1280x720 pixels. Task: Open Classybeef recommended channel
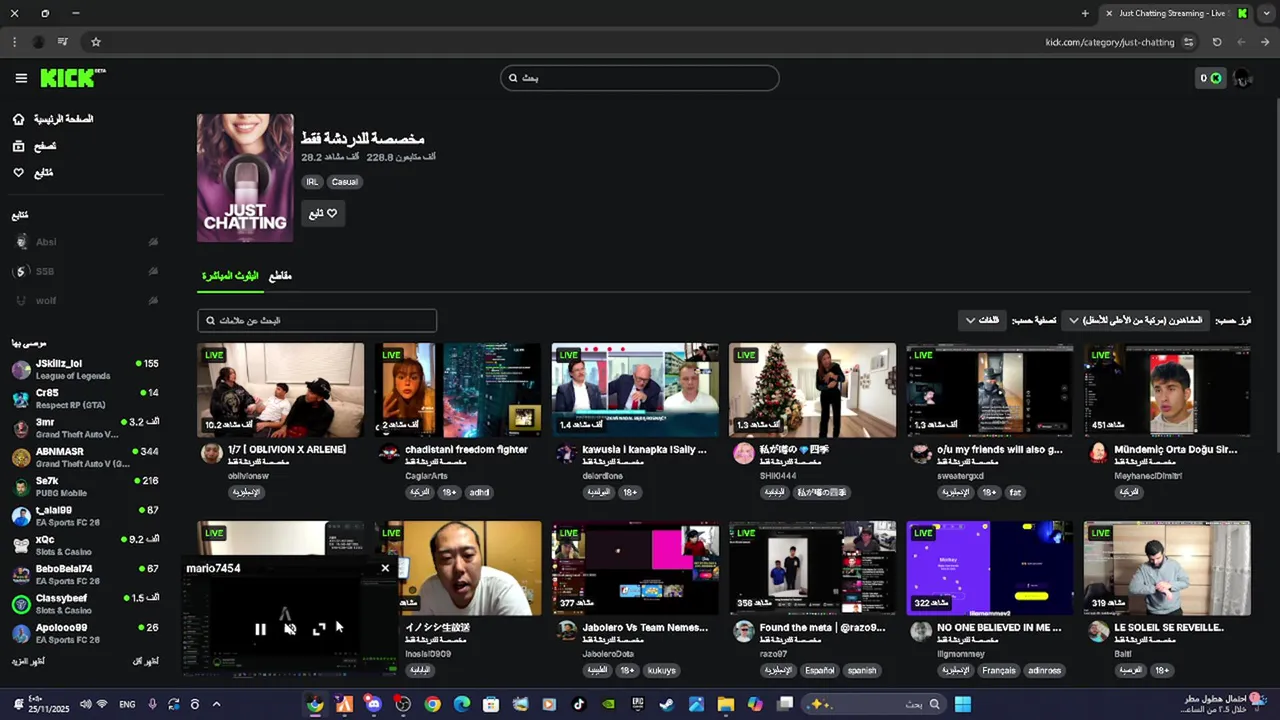click(85, 604)
